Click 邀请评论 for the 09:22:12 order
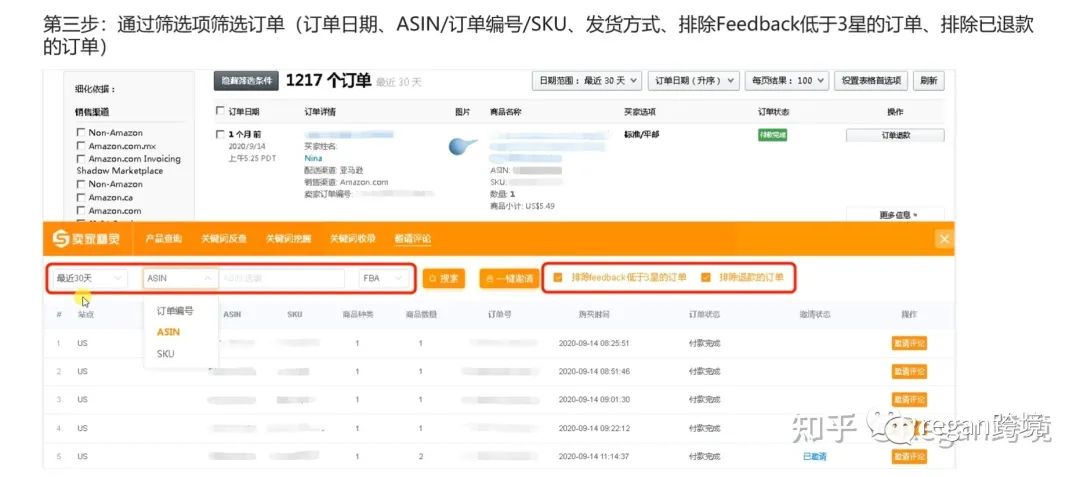The image size is (1080, 477). coord(909,428)
